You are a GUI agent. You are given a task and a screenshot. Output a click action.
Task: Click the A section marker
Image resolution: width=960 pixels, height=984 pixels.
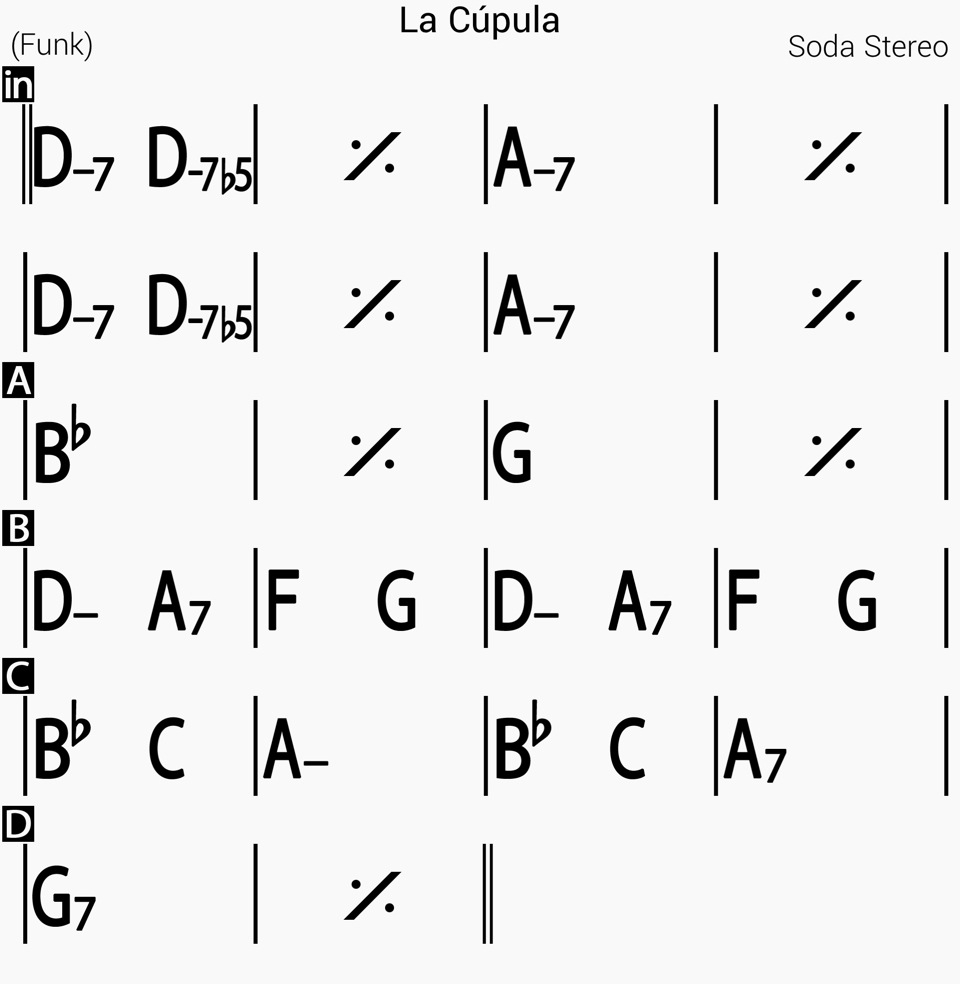[x=18, y=380]
